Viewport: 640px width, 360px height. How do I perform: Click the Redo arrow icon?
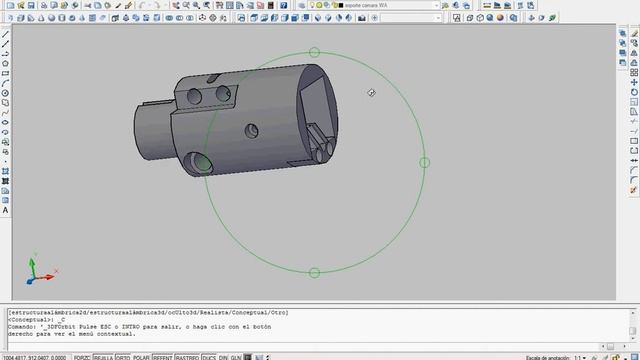pos(157,5)
